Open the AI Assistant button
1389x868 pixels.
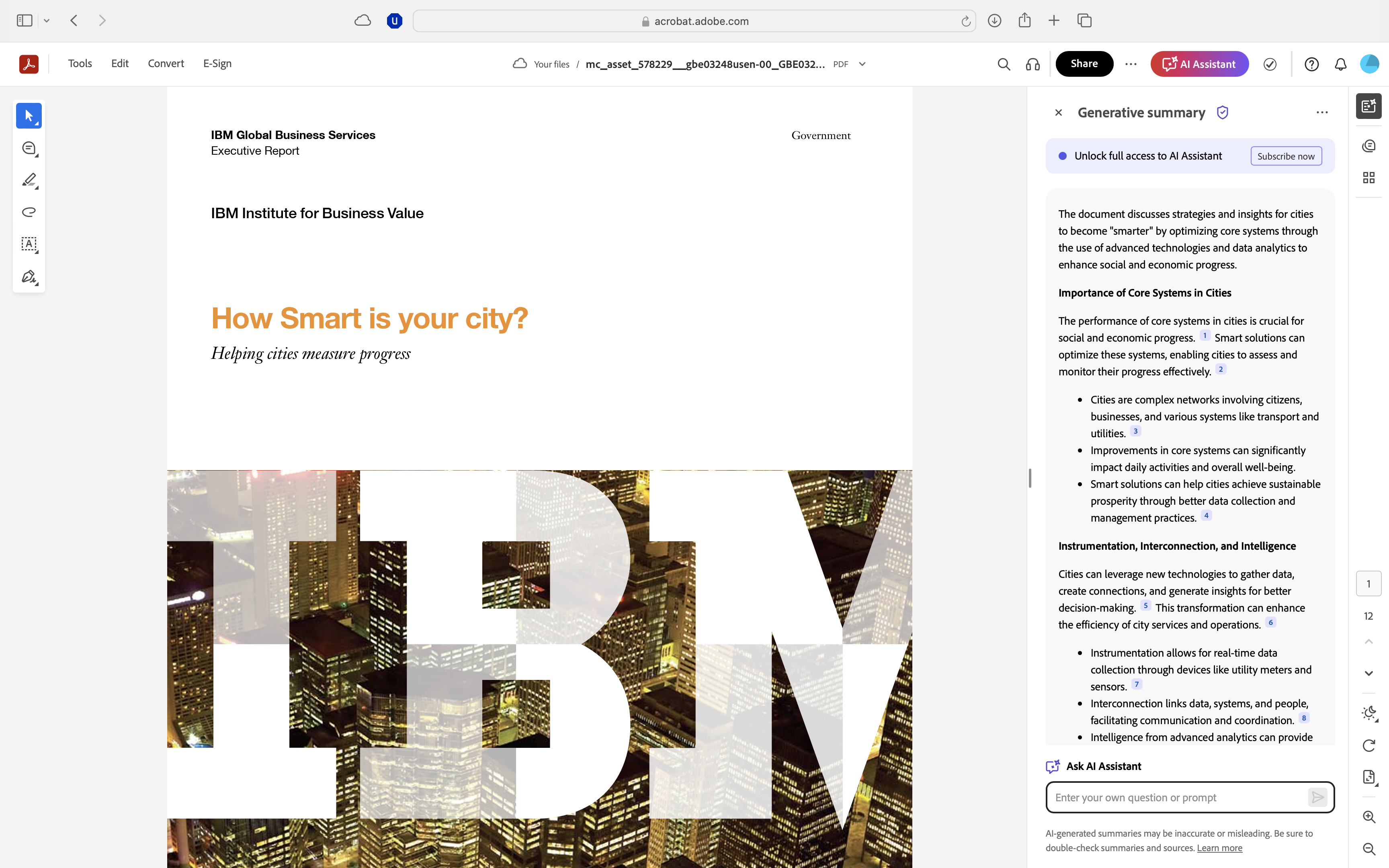[1200, 64]
